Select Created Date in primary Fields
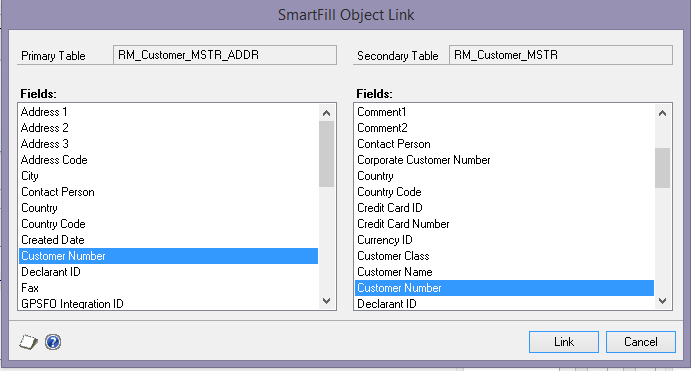 [x=168, y=240]
